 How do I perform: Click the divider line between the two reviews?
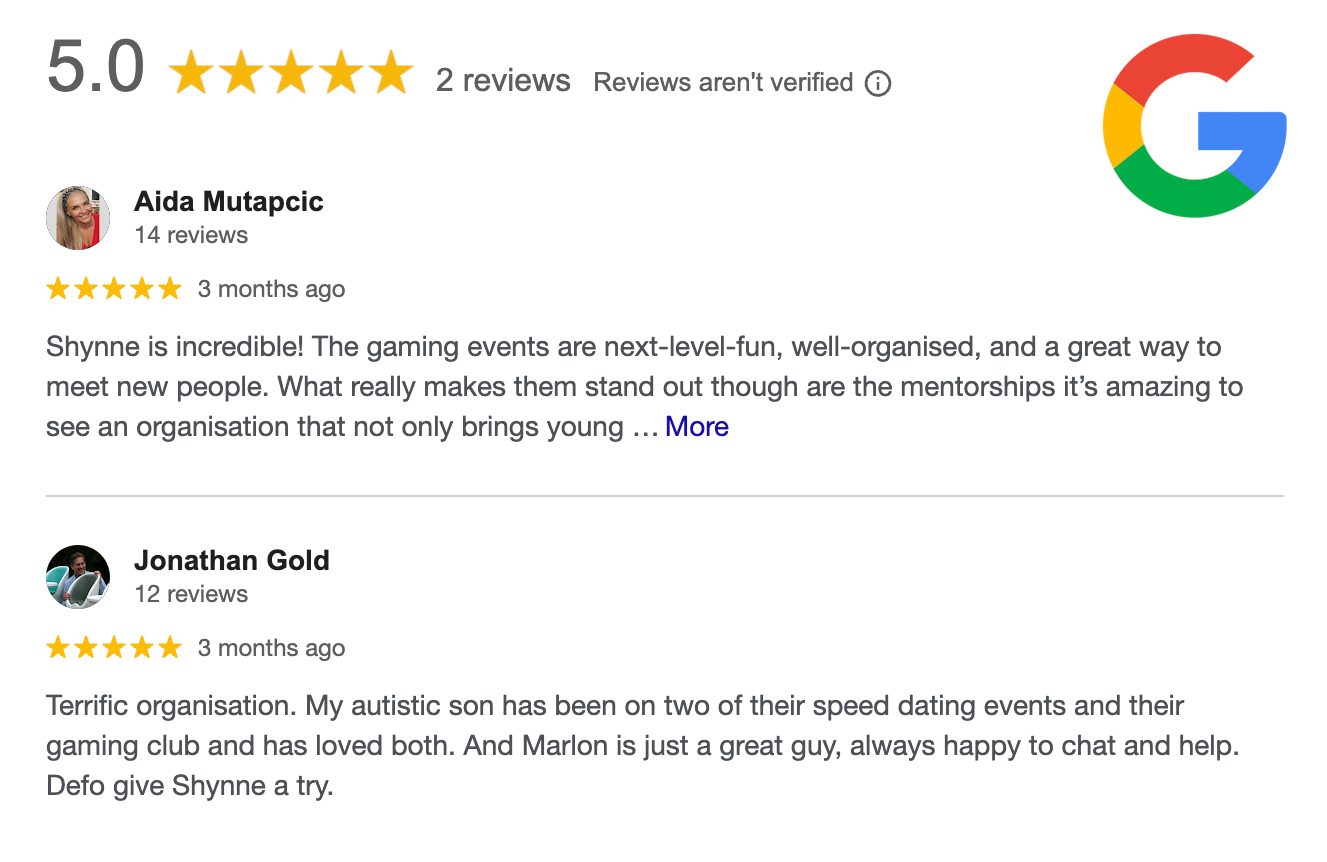(x=664, y=495)
